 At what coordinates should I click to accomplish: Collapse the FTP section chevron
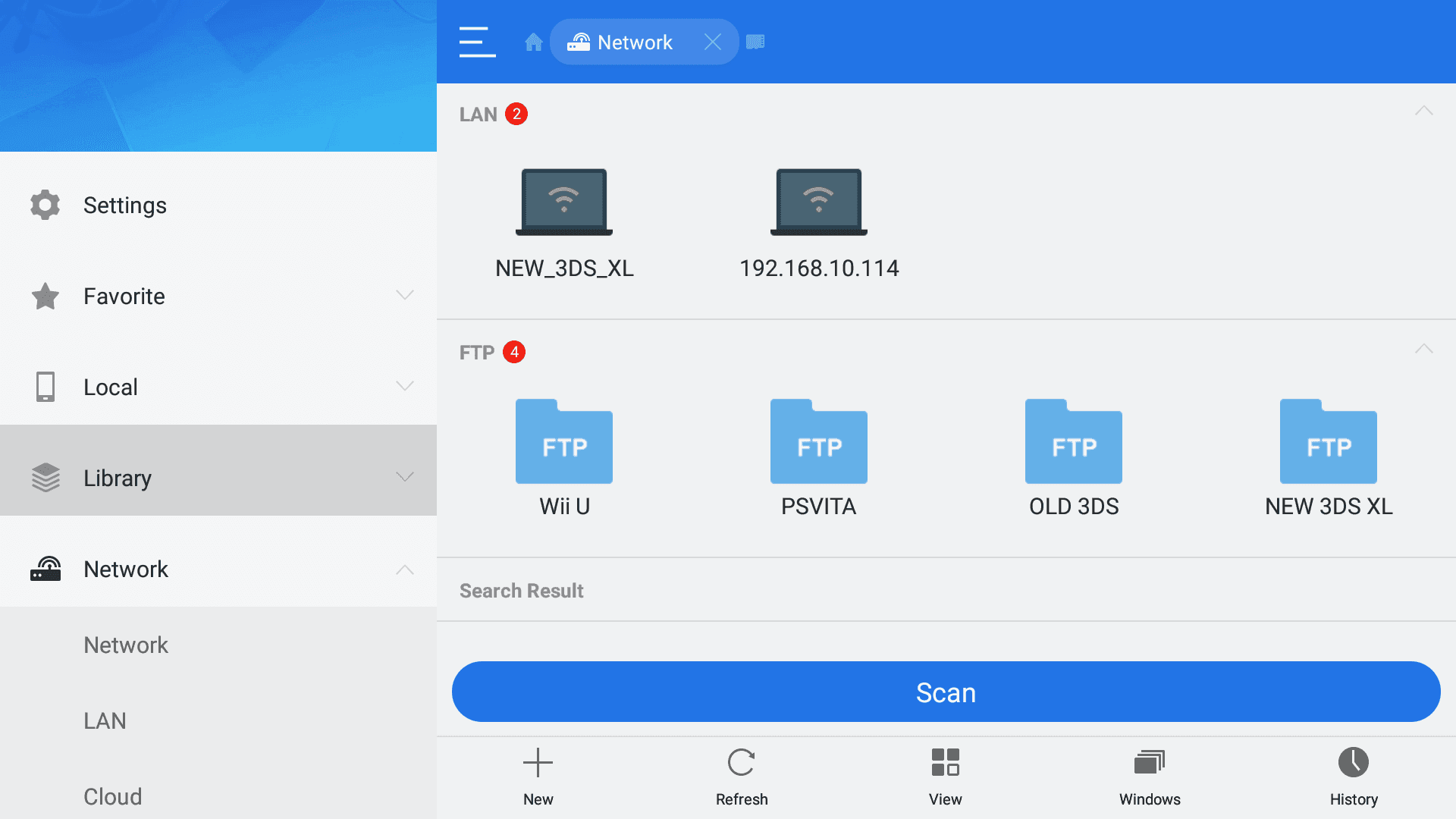(1423, 350)
